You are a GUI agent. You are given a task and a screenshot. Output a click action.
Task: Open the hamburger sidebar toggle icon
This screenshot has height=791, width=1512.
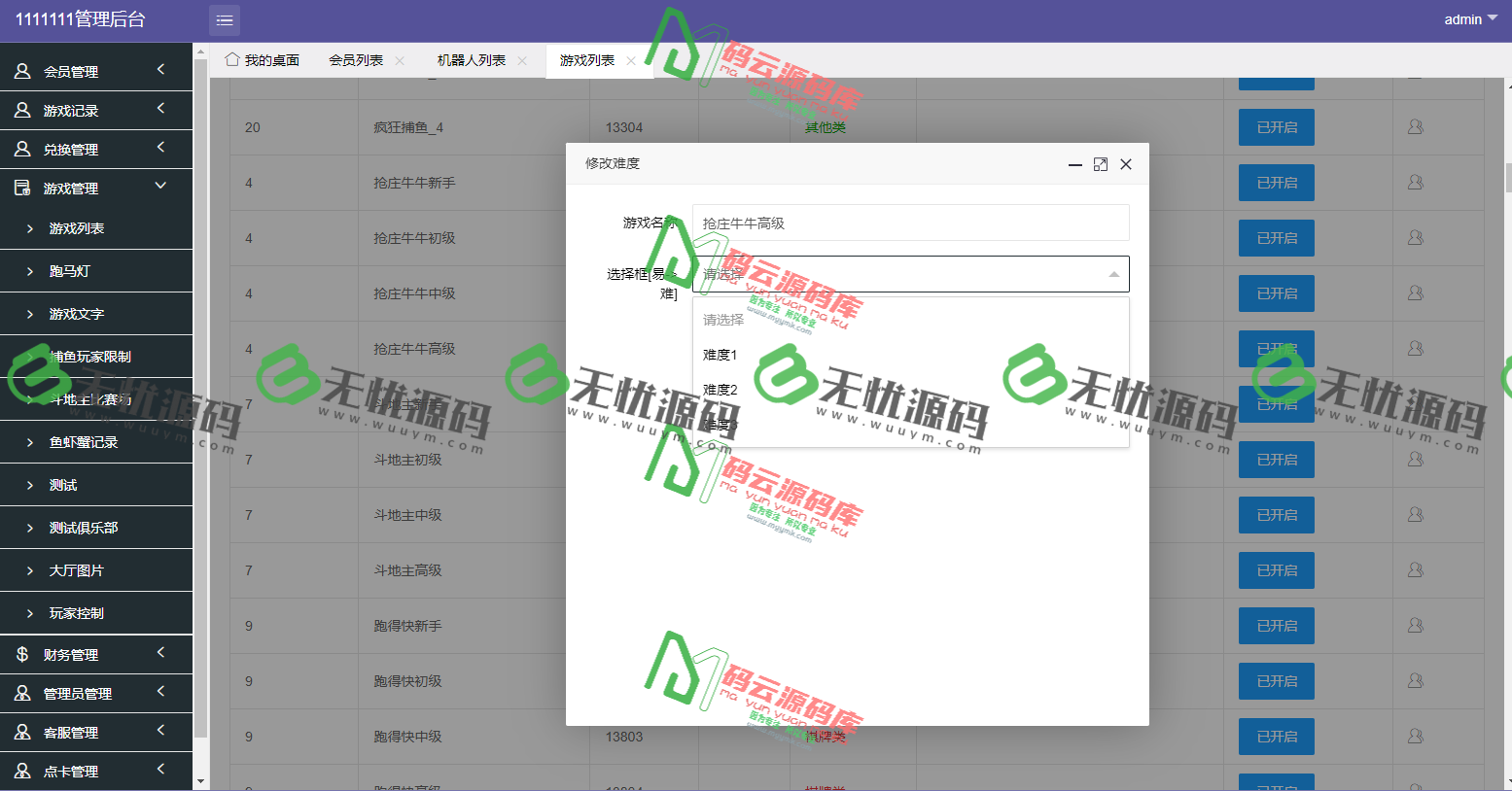(224, 19)
